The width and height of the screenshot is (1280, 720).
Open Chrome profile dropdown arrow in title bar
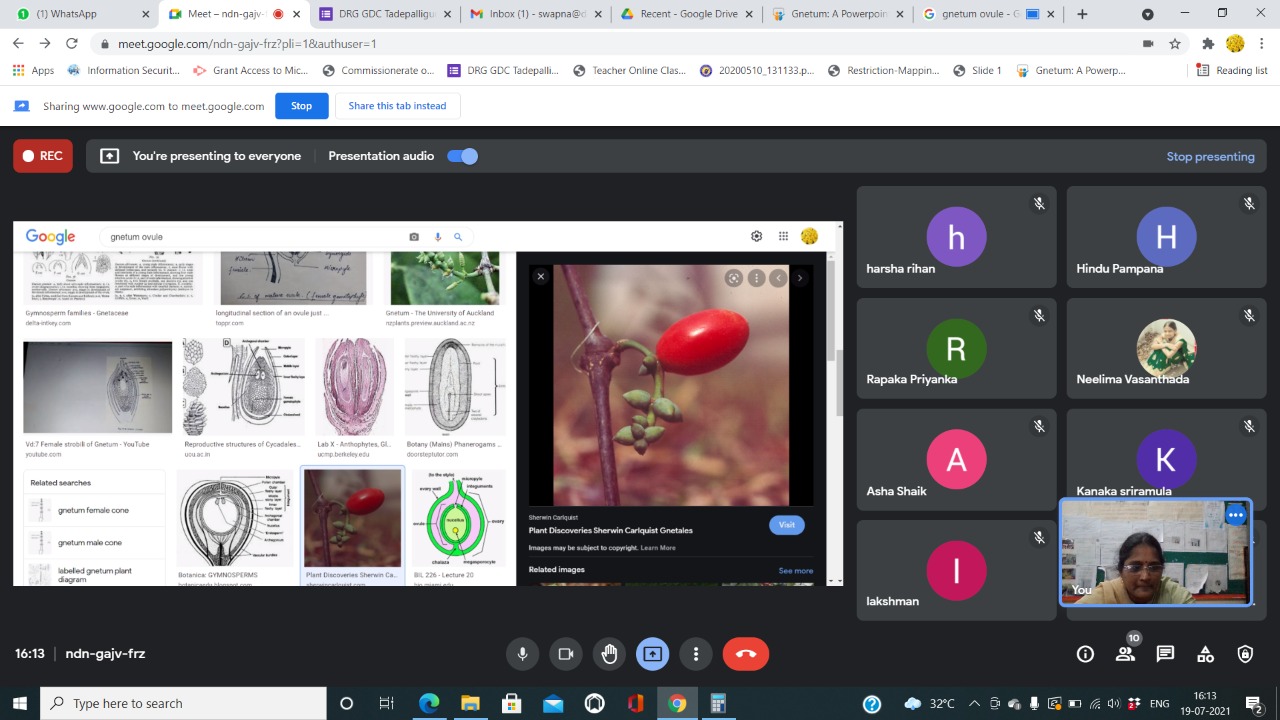(1147, 14)
